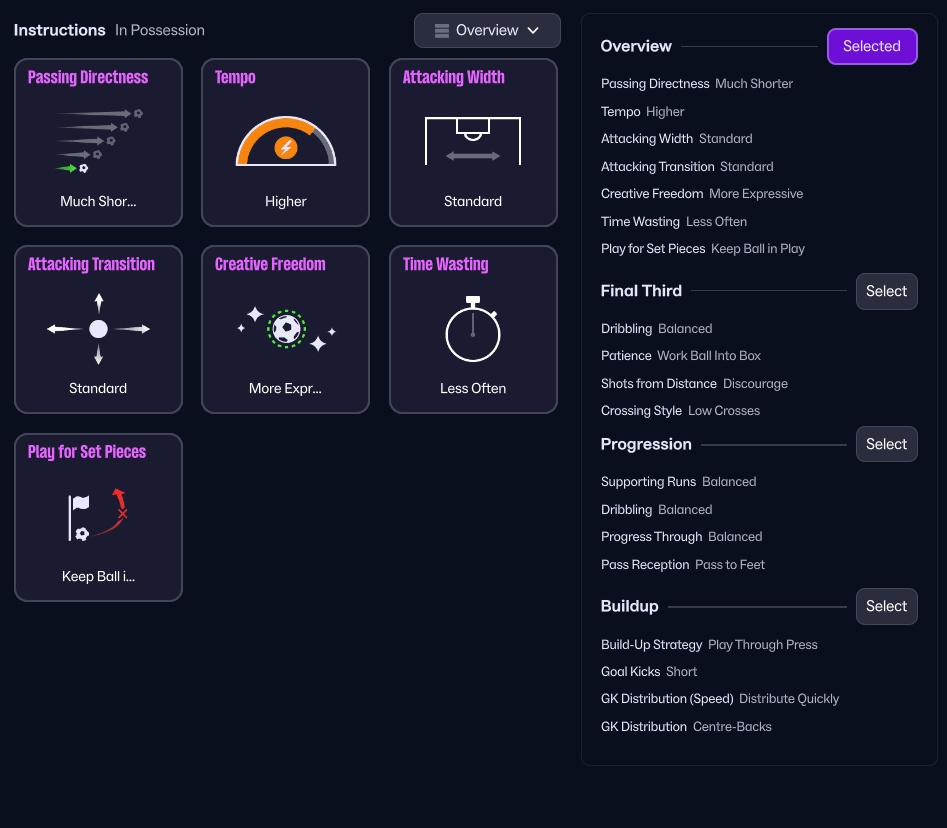Viewport: 947px width, 828px height.
Task: Adjust the Tempo setting labeled Higher
Action: pos(286,201)
